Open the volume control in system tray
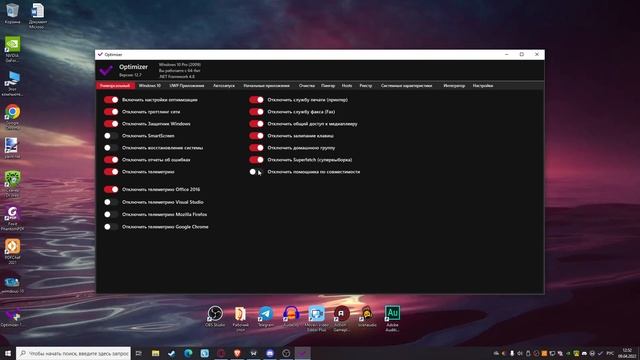This screenshot has height=360, width=640. (x=520, y=353)
